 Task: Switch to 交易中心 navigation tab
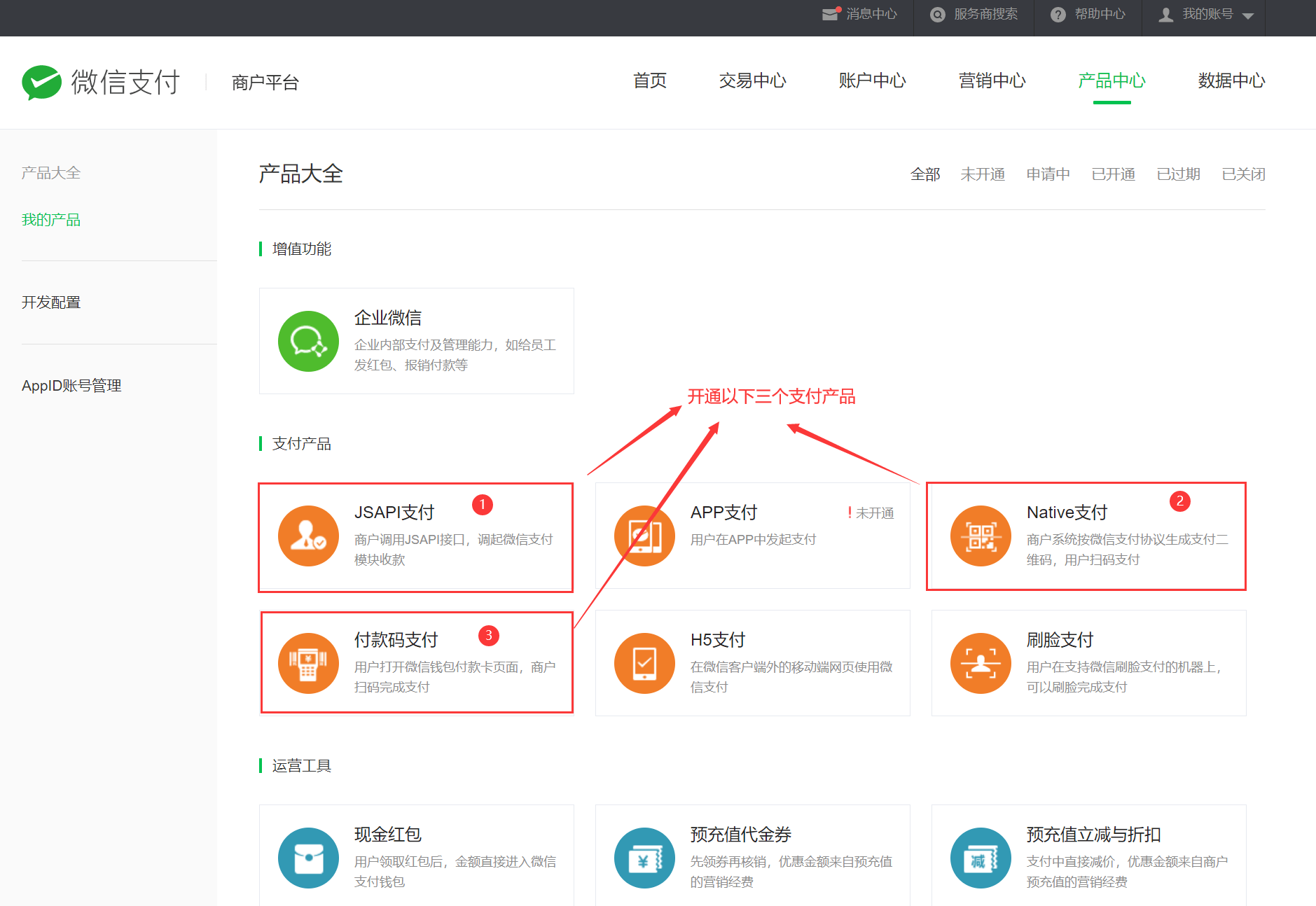(x=752, y=81)
